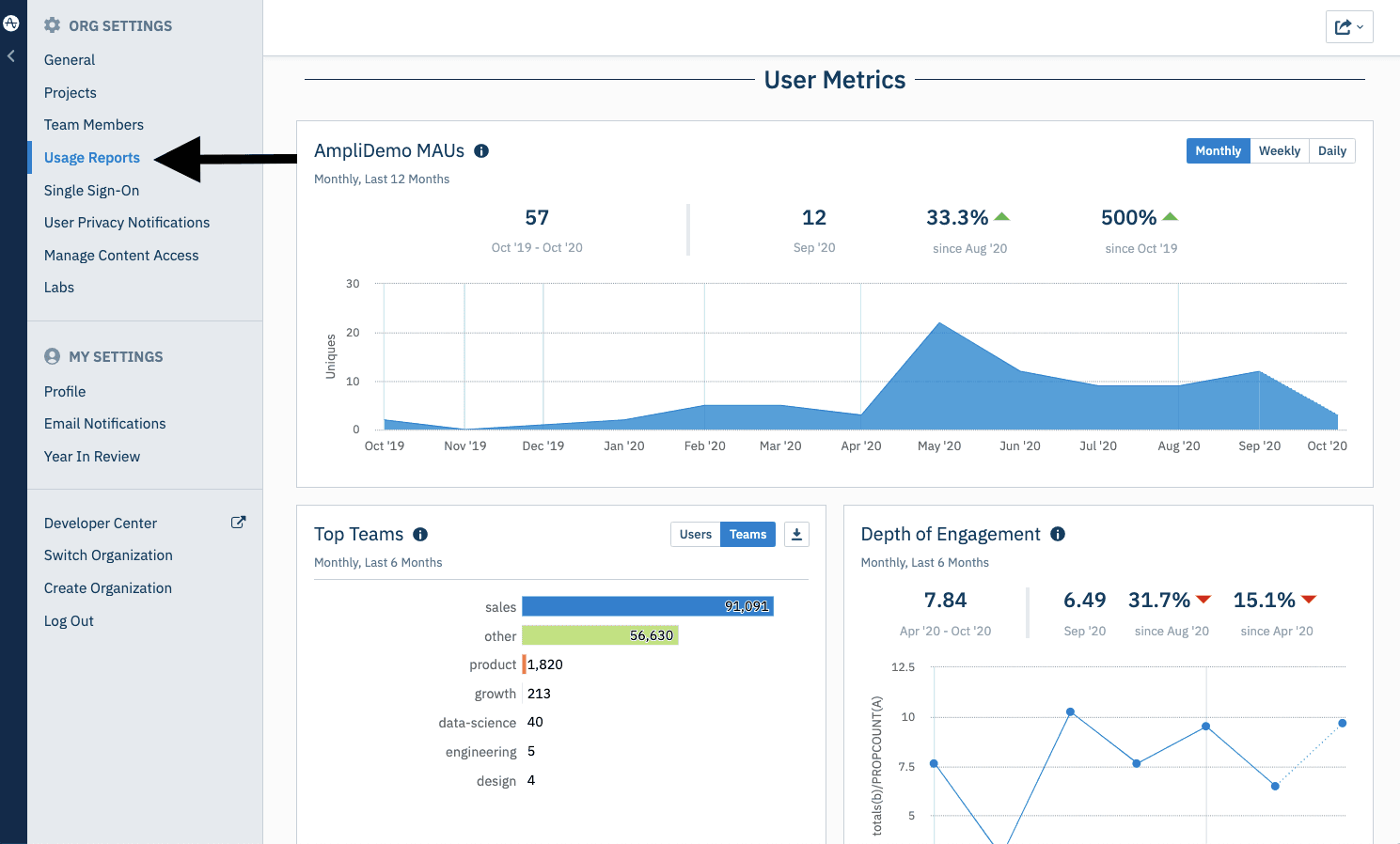Click the Org Settings gear icon
The height and width of the screenshot is (844, 1400).
[x=52, y=25]
